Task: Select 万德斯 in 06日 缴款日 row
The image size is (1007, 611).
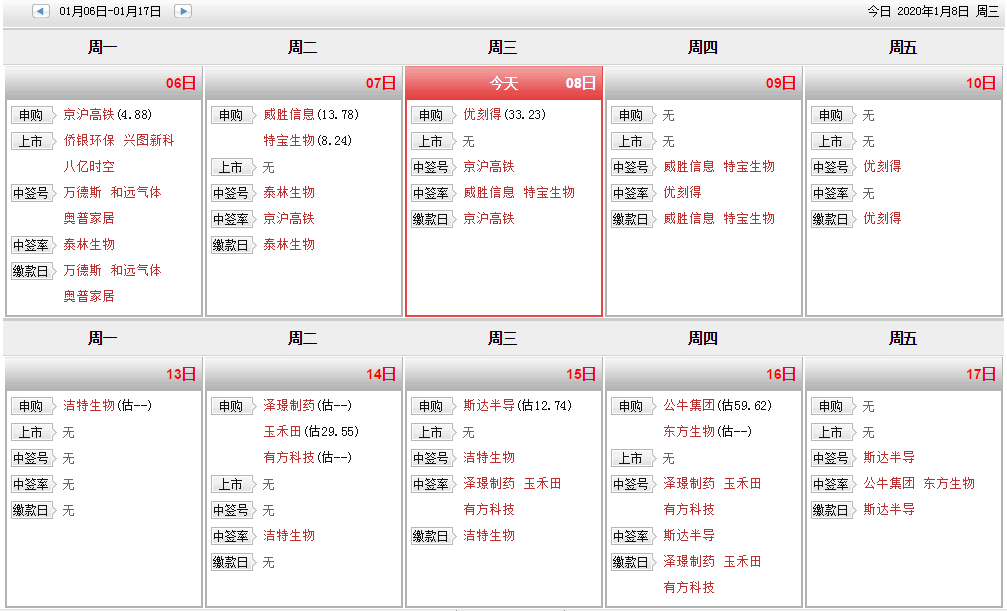Action: 82,270
